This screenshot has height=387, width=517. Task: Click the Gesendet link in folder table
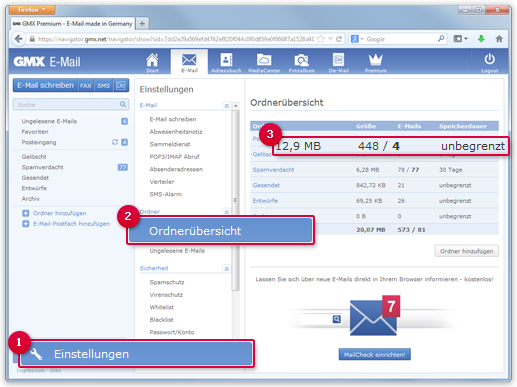(x=266, y=185)
